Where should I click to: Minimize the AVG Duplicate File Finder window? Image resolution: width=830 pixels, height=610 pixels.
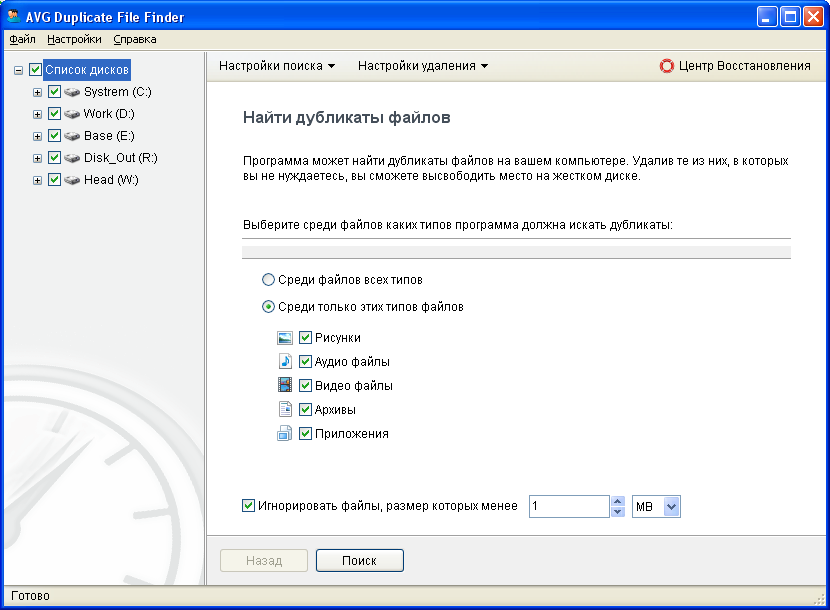click(x=767, y=17)
